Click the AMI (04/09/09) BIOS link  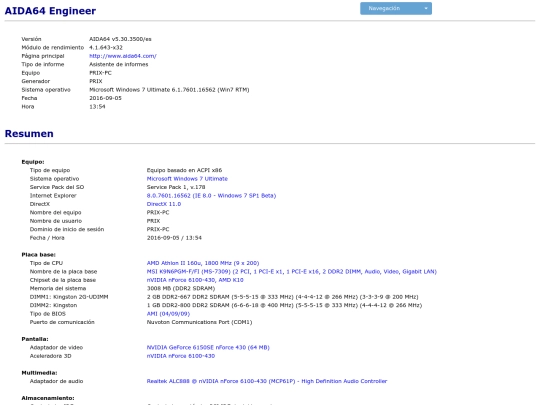(x=168, y=314)
